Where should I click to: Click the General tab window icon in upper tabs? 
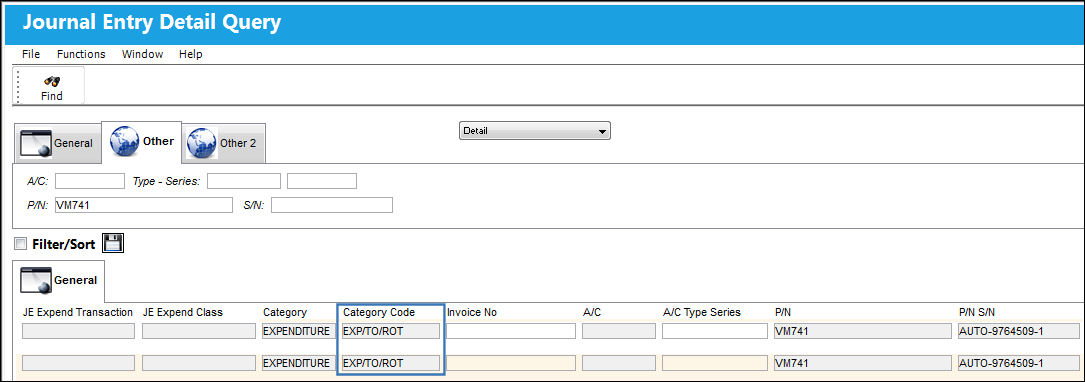click(x=35, y=143)
